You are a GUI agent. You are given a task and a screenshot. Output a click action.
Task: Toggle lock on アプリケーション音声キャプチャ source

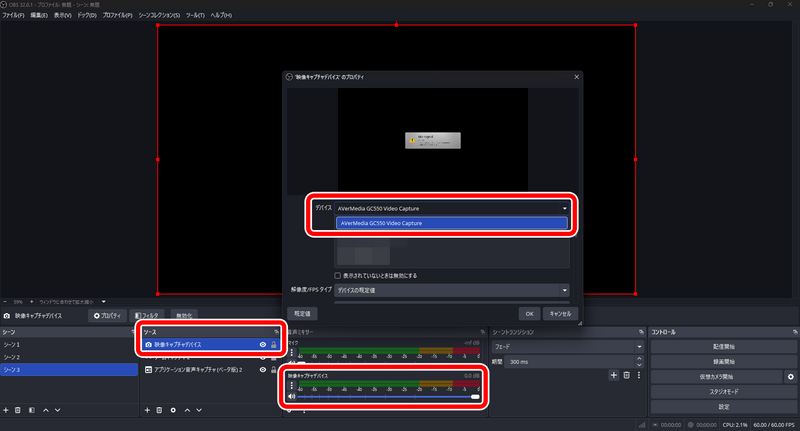click(273, 370)
